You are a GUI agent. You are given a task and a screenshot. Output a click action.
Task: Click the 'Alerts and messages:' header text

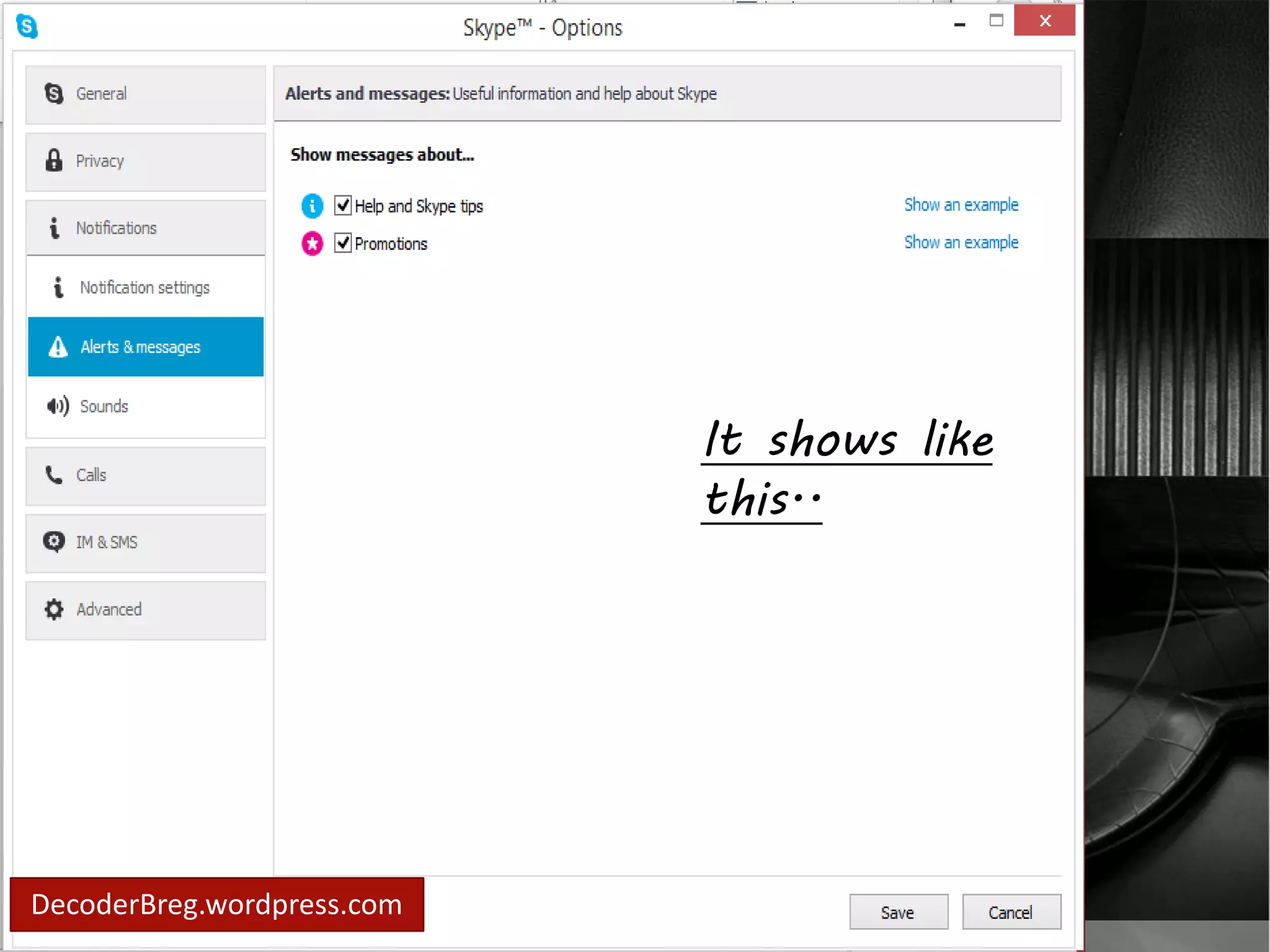367,94
